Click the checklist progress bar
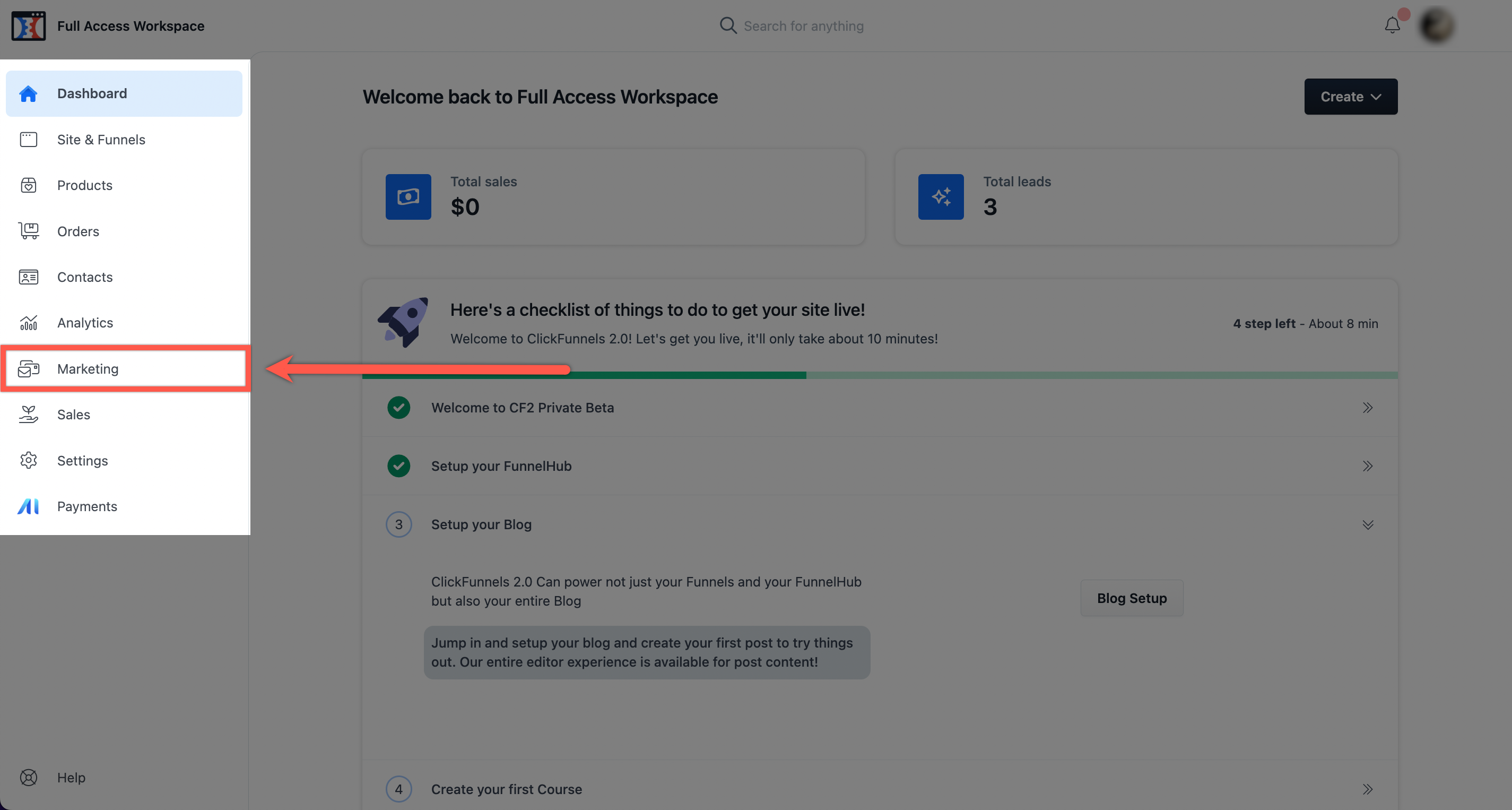Viewport: 1512px width, 810px height. click(880, 375)
